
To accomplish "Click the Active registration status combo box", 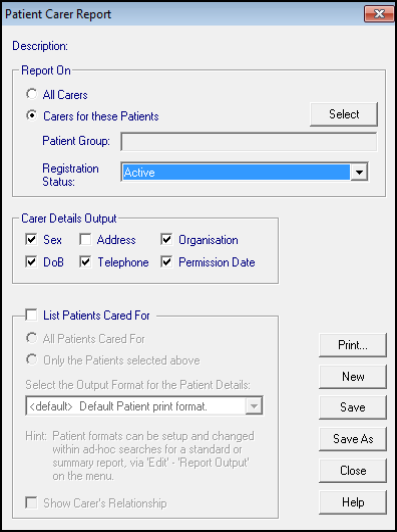I will 244,172.
